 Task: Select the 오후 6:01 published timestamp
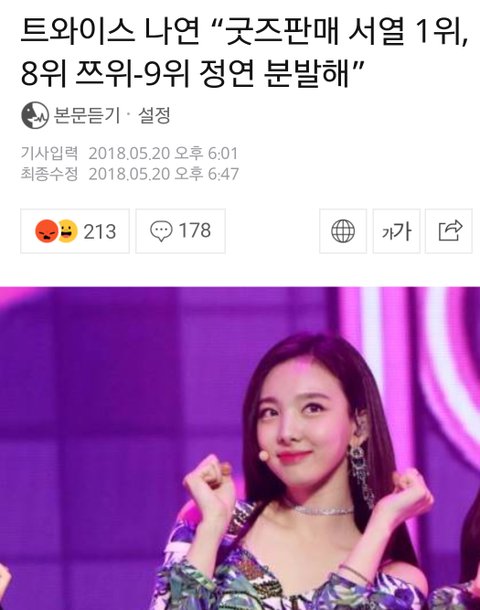pos(206,153)
